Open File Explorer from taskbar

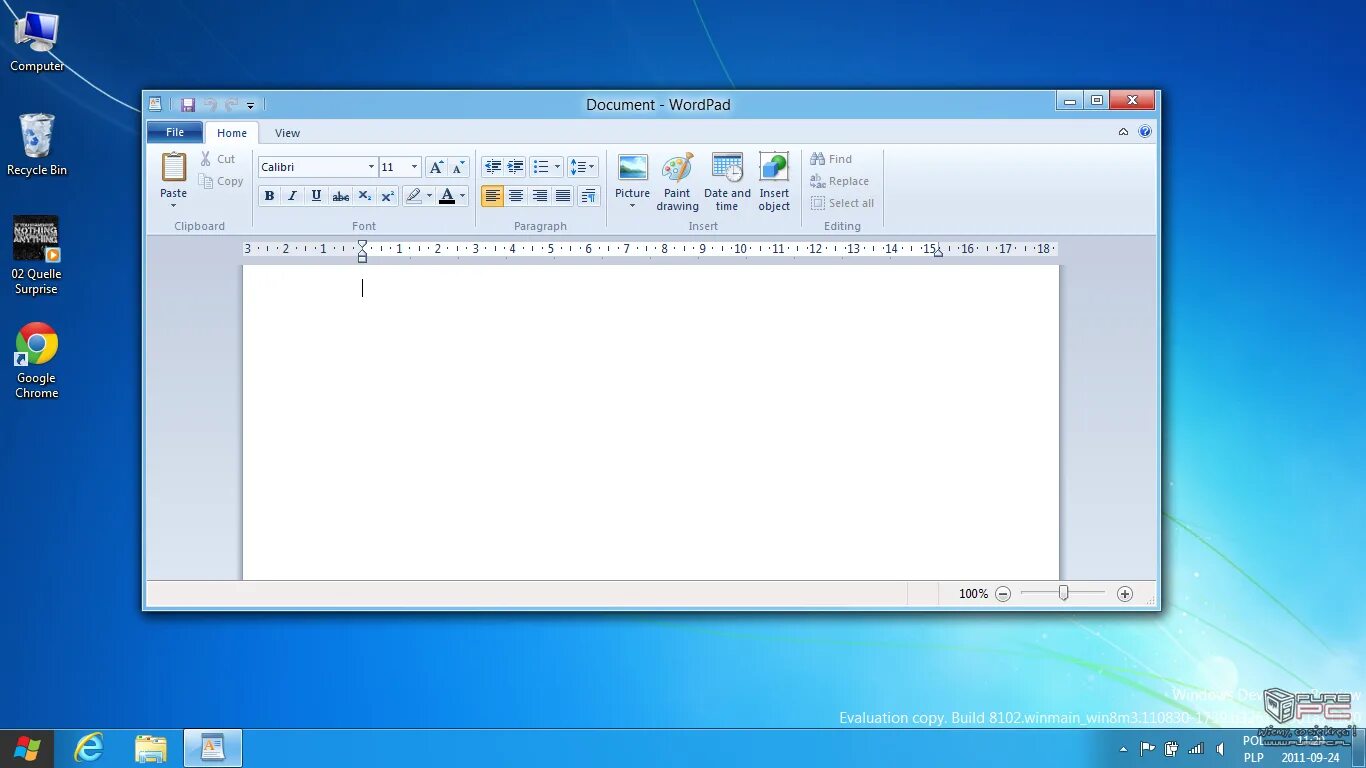tap(151, 748)
